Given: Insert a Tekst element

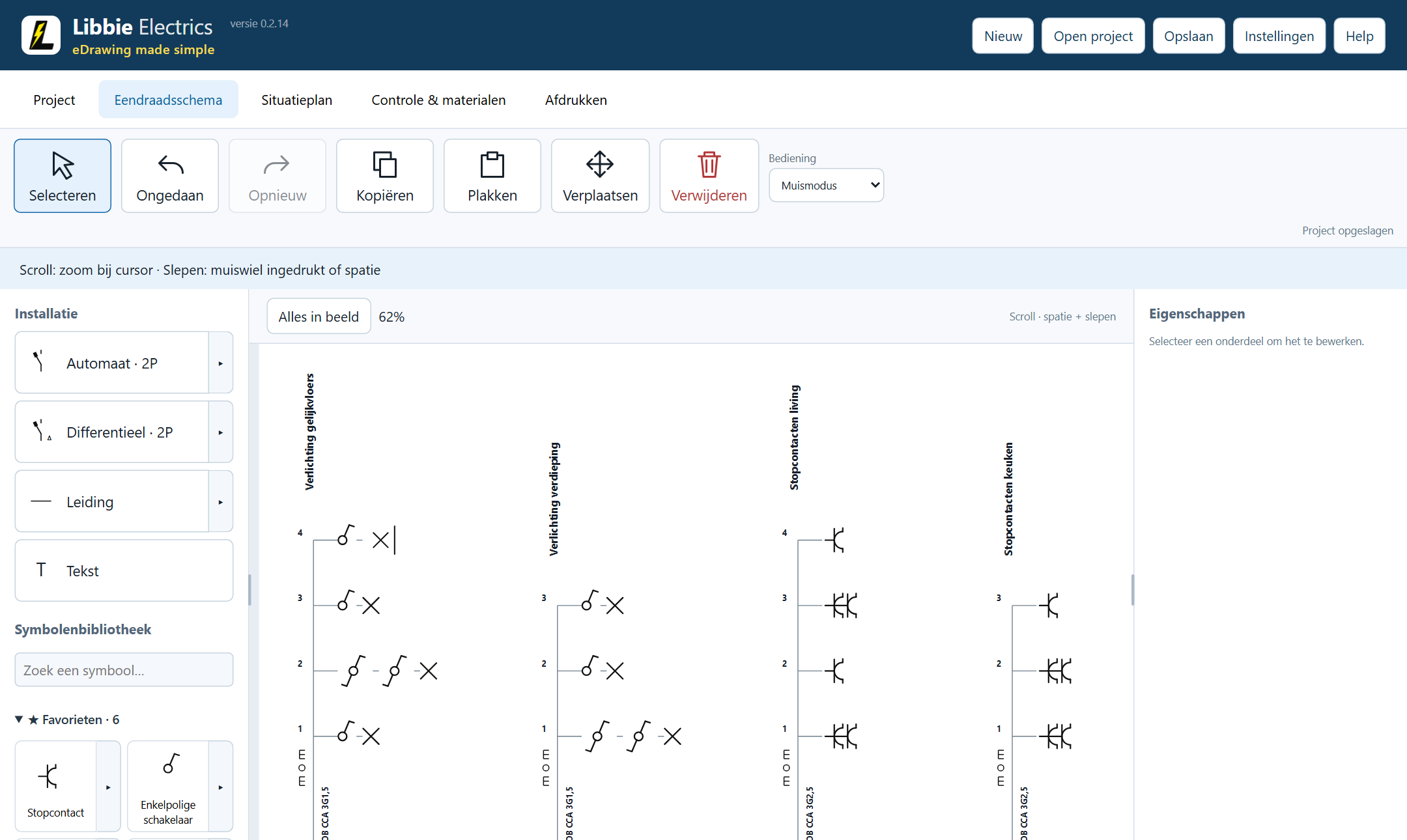Looking at the screenshot, I should coord(124,570).
